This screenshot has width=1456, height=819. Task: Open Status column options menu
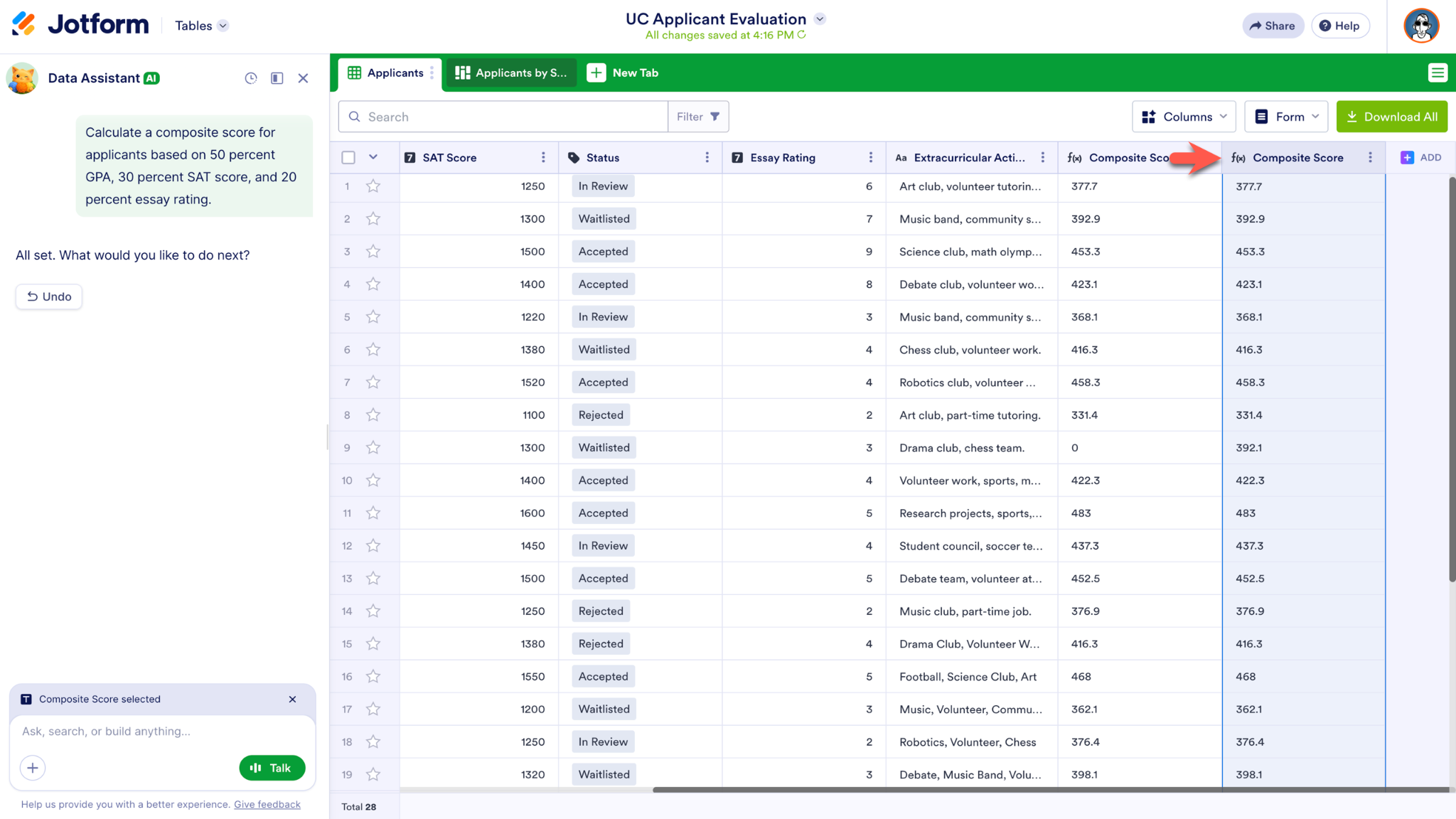pos(707,157)
